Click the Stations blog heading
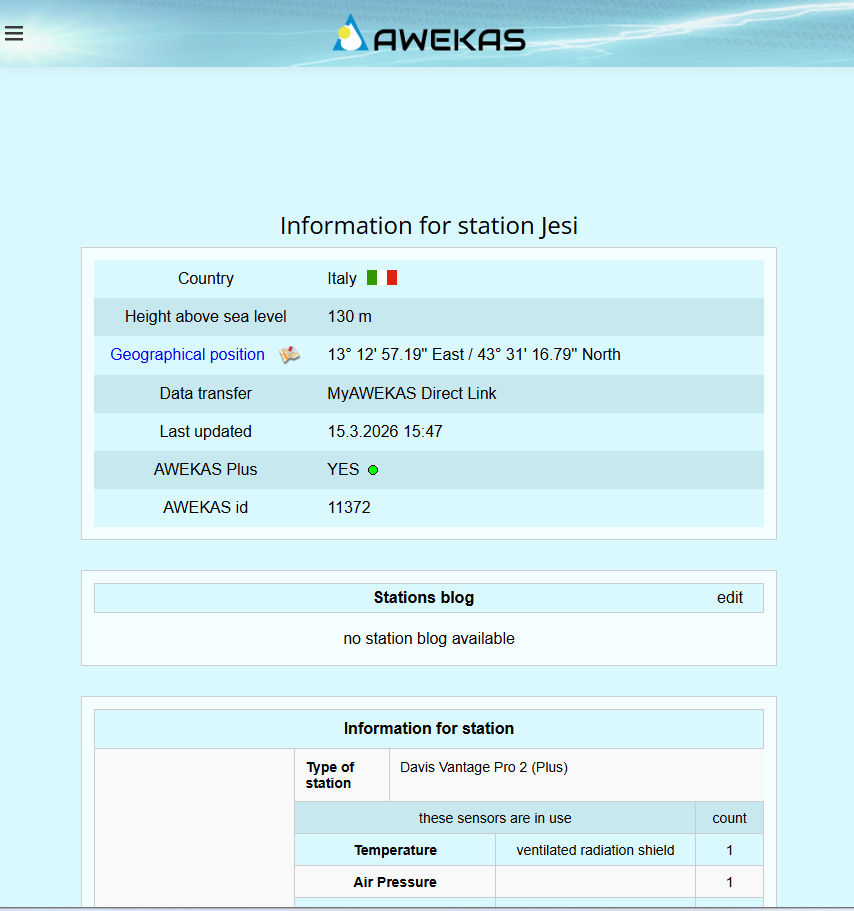The image size is (854, 911). tap(423, 598)
